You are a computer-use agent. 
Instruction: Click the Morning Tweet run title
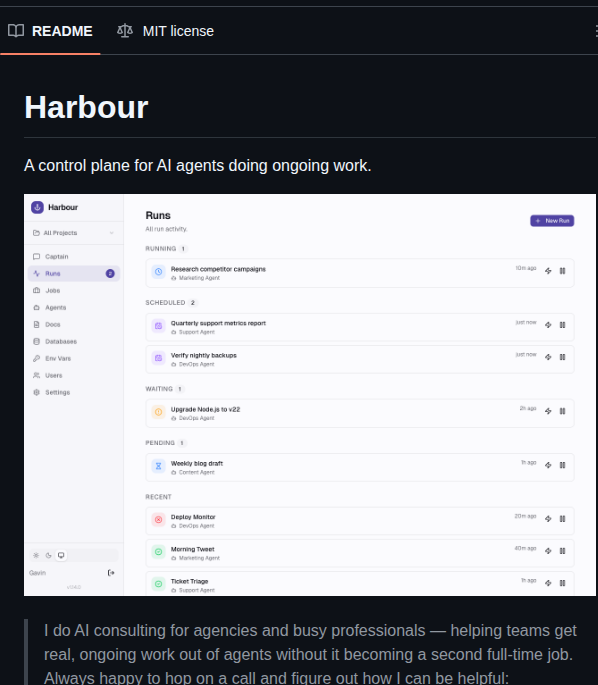pos(193,550)
